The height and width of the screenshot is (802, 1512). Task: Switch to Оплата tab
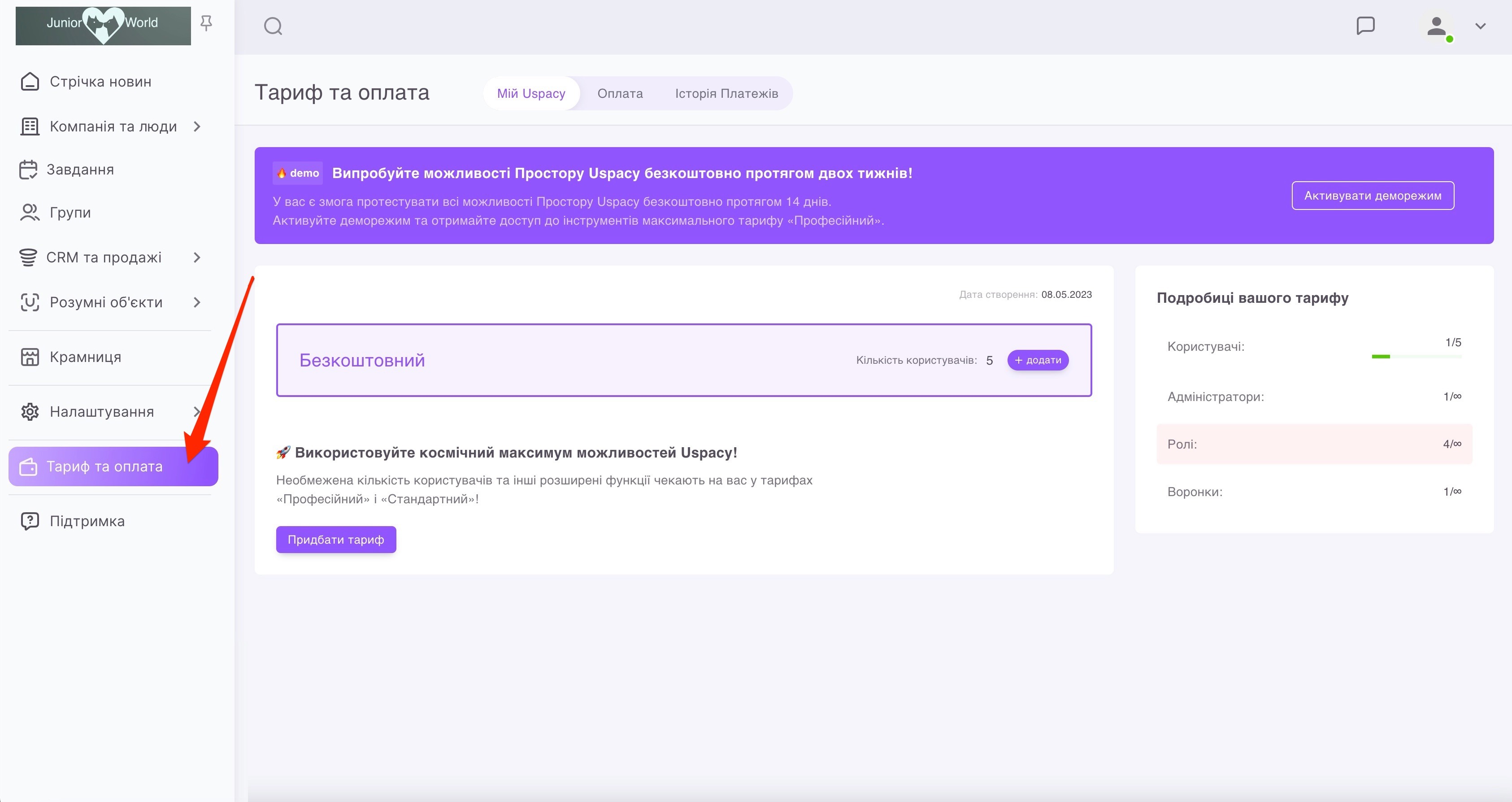[x=620, y=93]
